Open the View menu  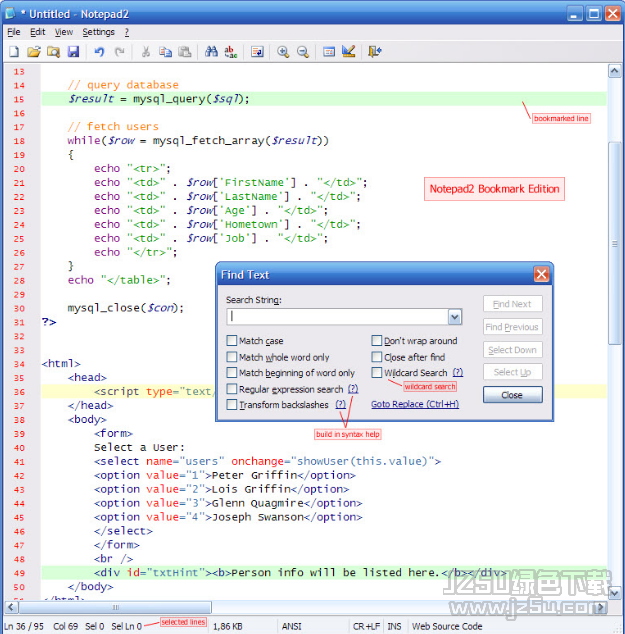(x=64, y=32)
